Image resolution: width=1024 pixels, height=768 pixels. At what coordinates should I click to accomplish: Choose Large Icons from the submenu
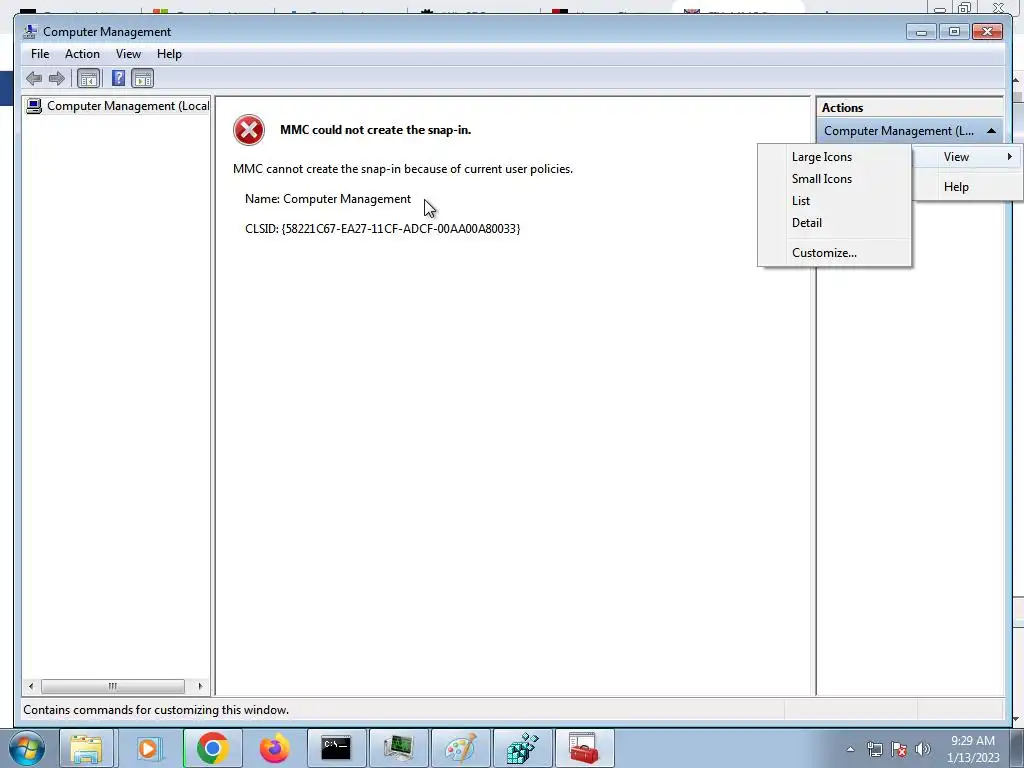[x=835, y=157]
